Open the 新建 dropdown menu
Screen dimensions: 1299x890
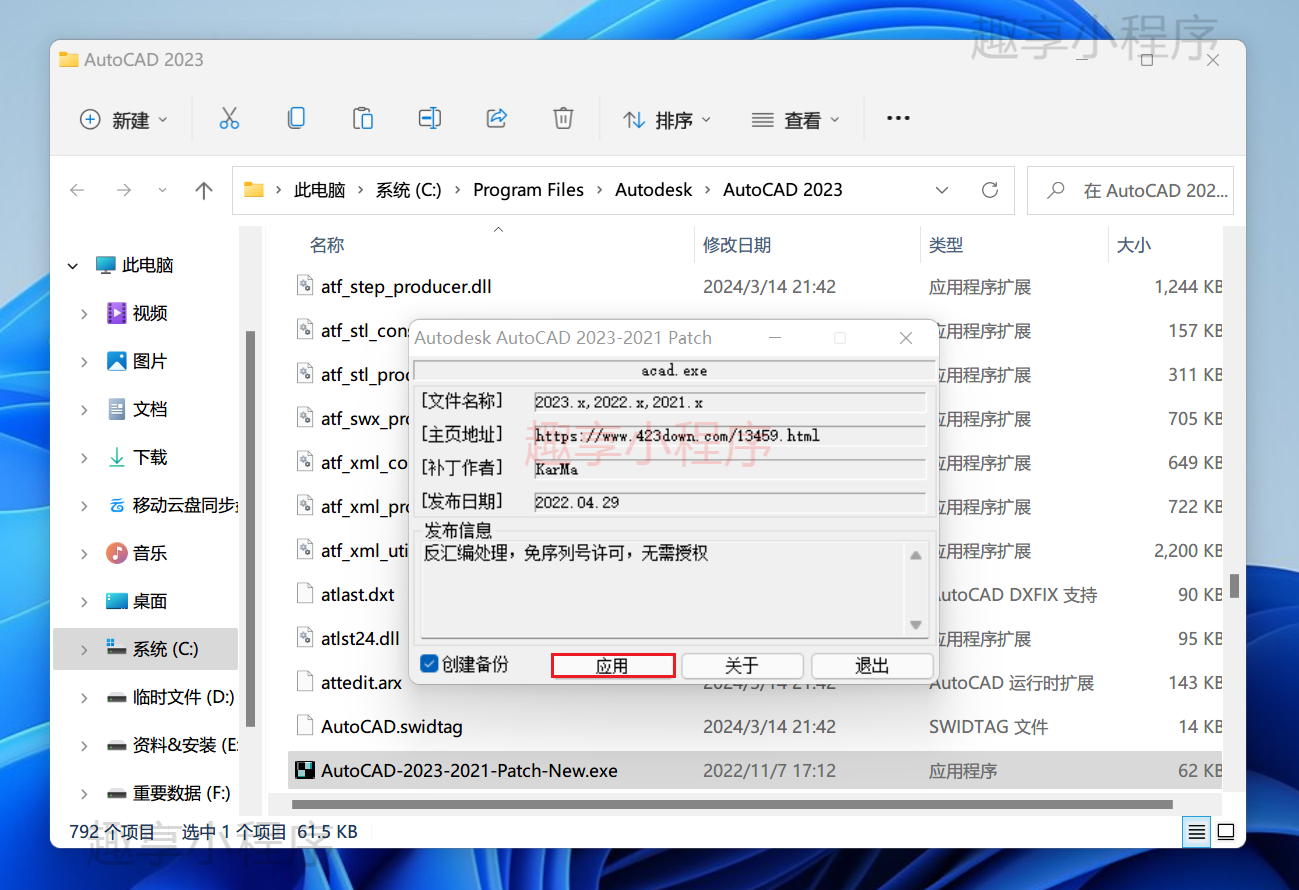tap(124, 119)
